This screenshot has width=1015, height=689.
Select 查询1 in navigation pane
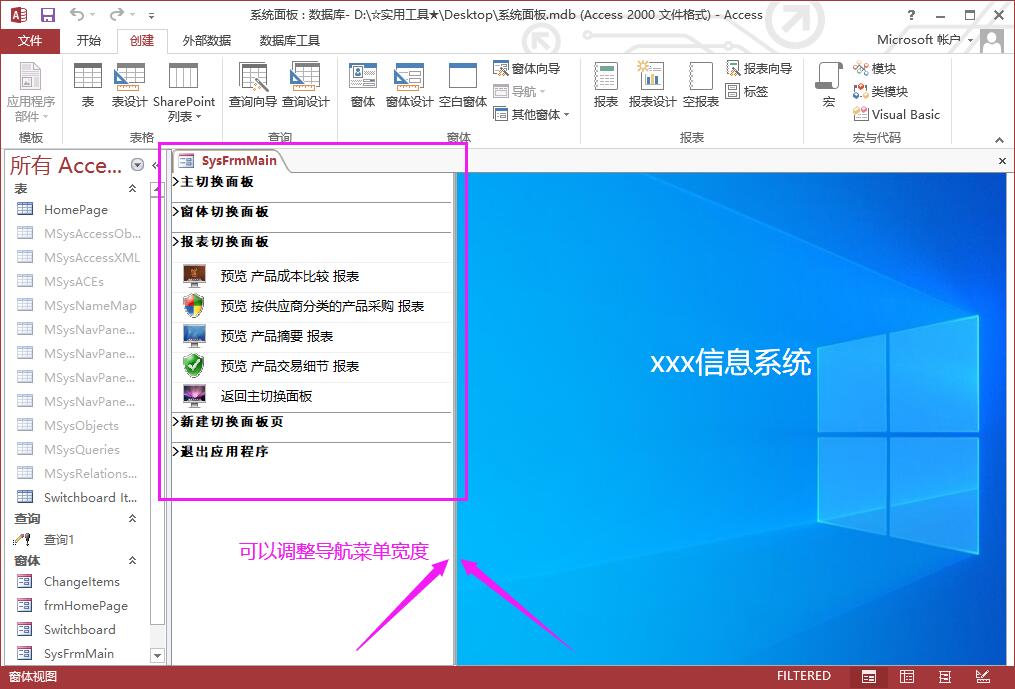(78, 539)
